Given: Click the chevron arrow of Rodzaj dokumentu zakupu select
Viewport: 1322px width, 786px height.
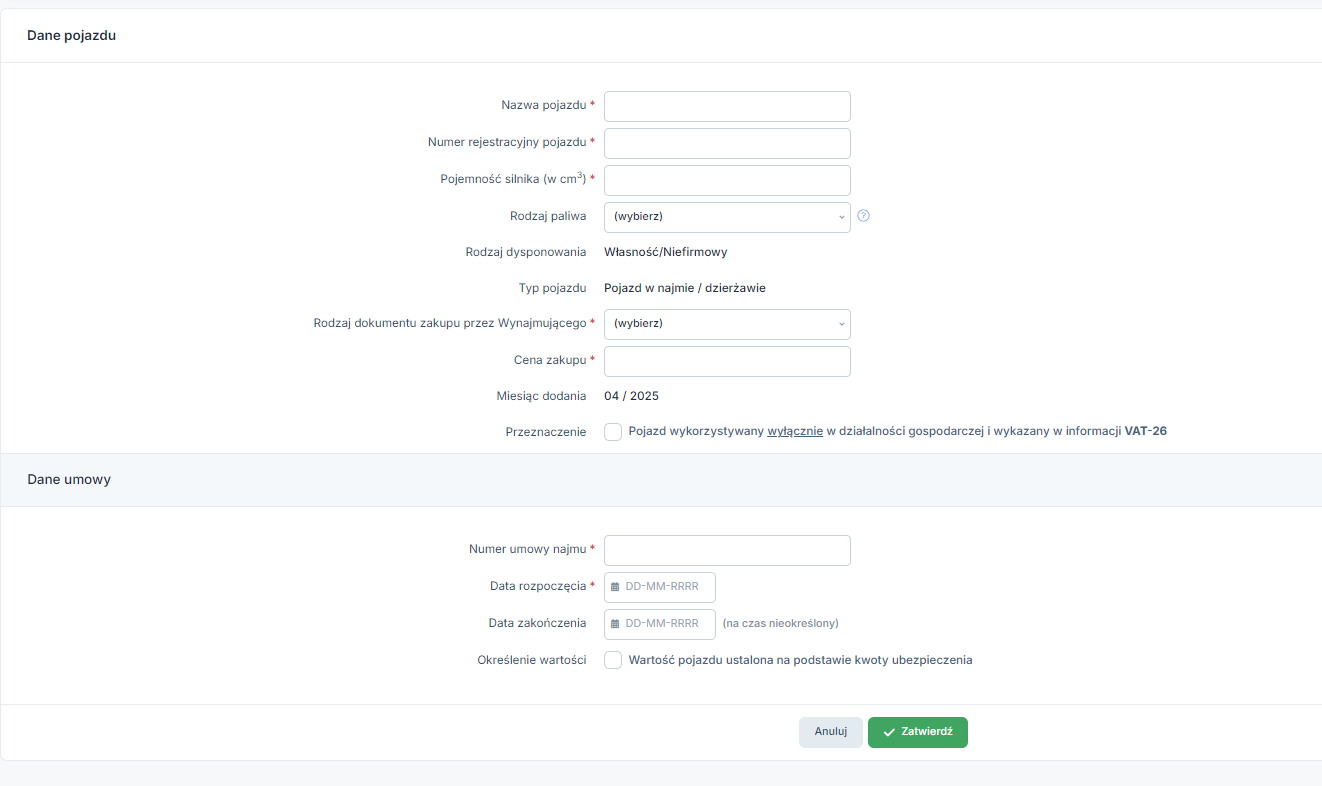Looking at the screenshot, I should tap(841, 324).
